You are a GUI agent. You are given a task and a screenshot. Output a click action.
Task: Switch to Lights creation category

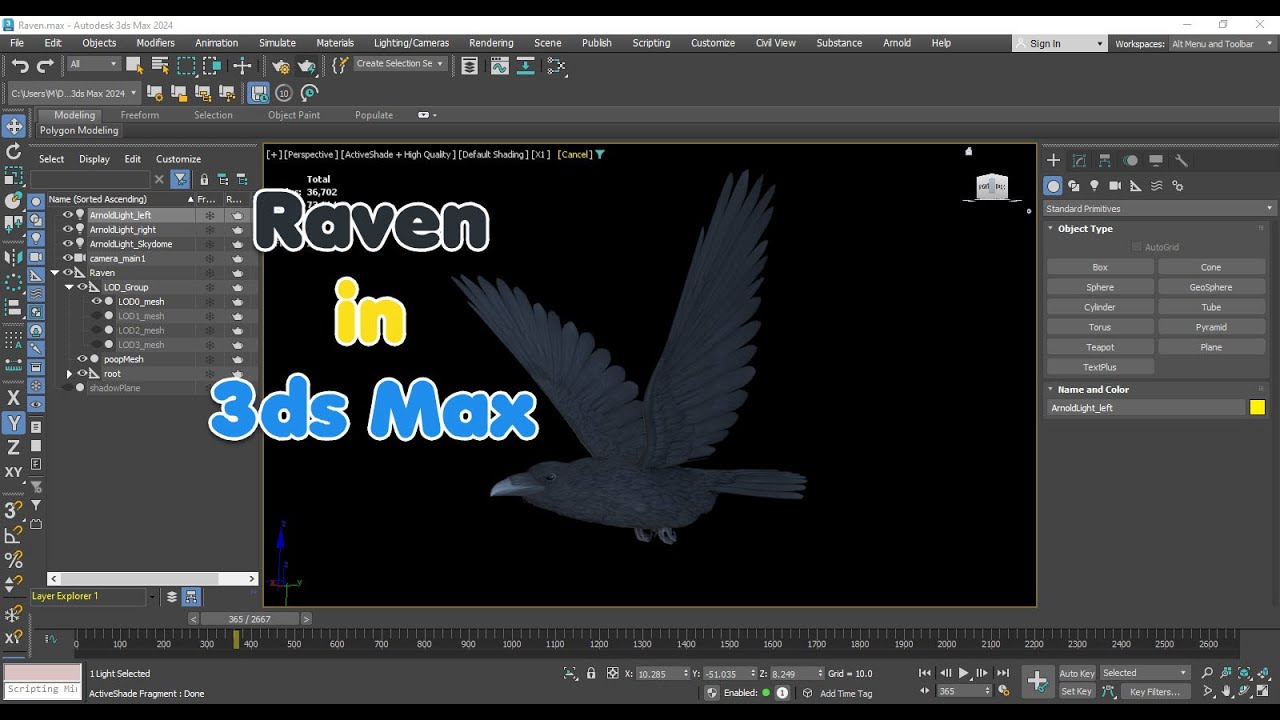click(1094, 186)
